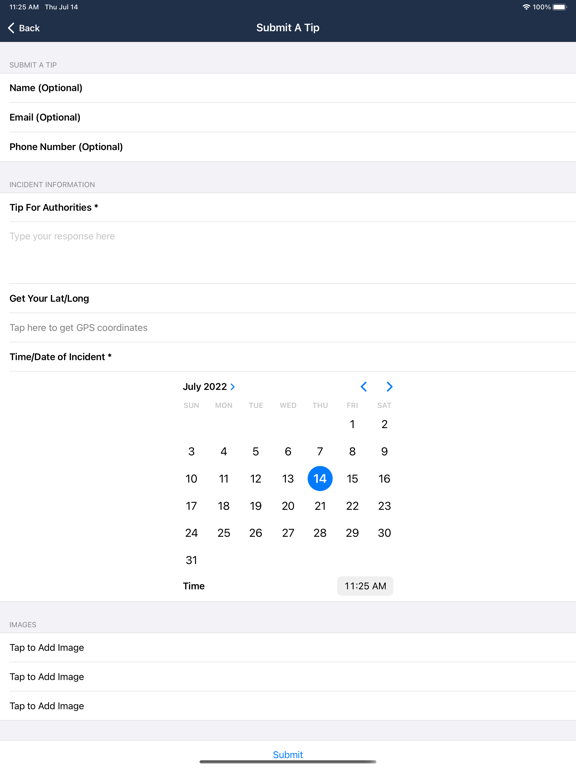The image size is (576, 768).
Task: Tap the 'Submit A Tip' title
Action: click(x=288, y=28)
